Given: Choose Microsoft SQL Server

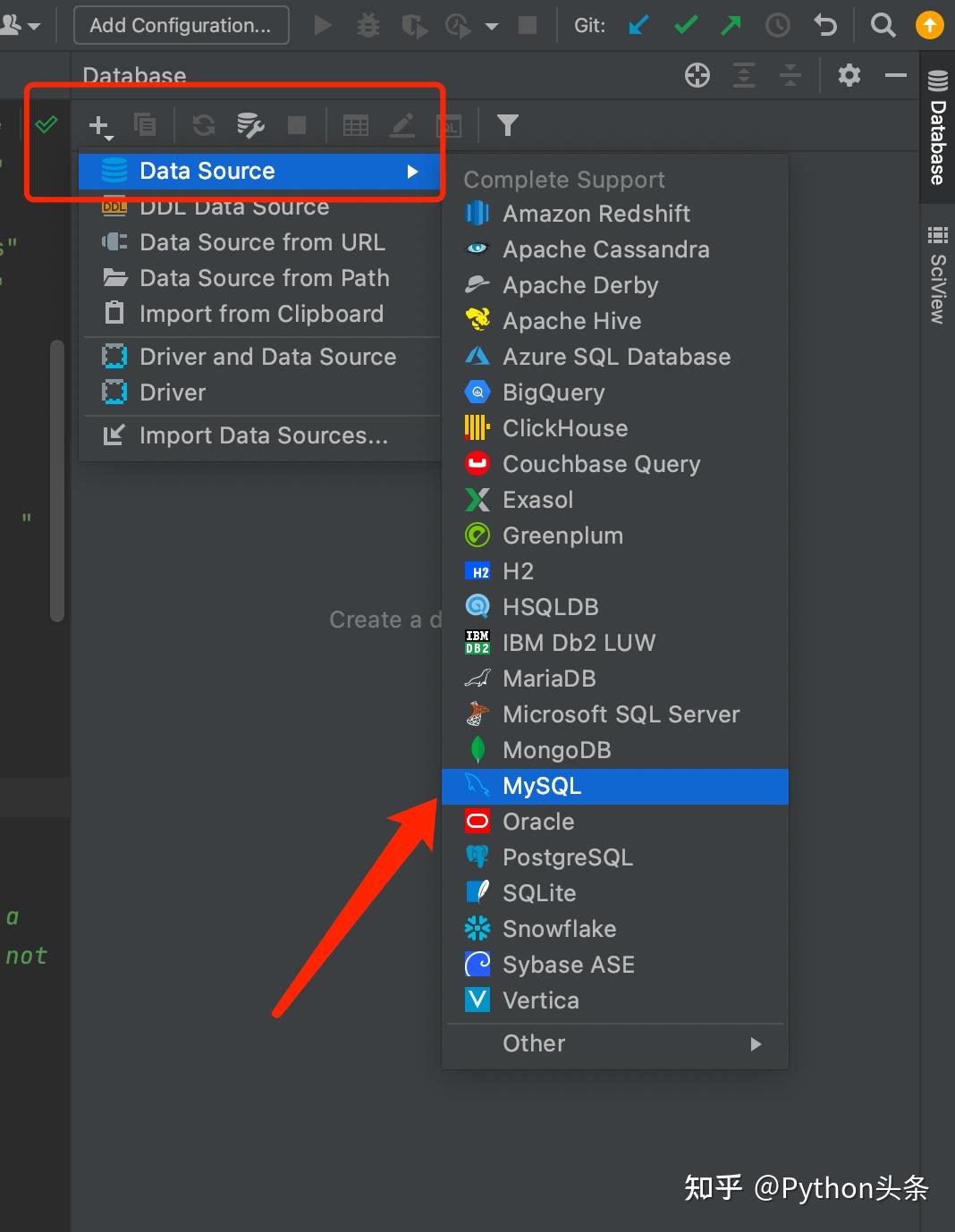Looking at the screenshot, I should [x=615, y=714].
